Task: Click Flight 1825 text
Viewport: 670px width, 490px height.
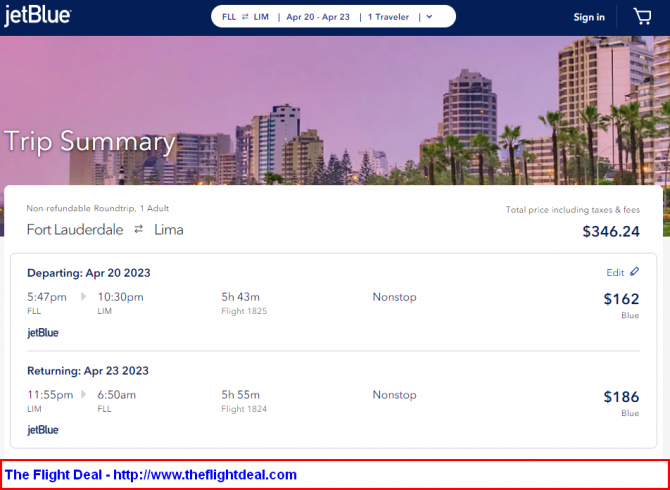Action: pyautogui.click(x=244, y=311)
